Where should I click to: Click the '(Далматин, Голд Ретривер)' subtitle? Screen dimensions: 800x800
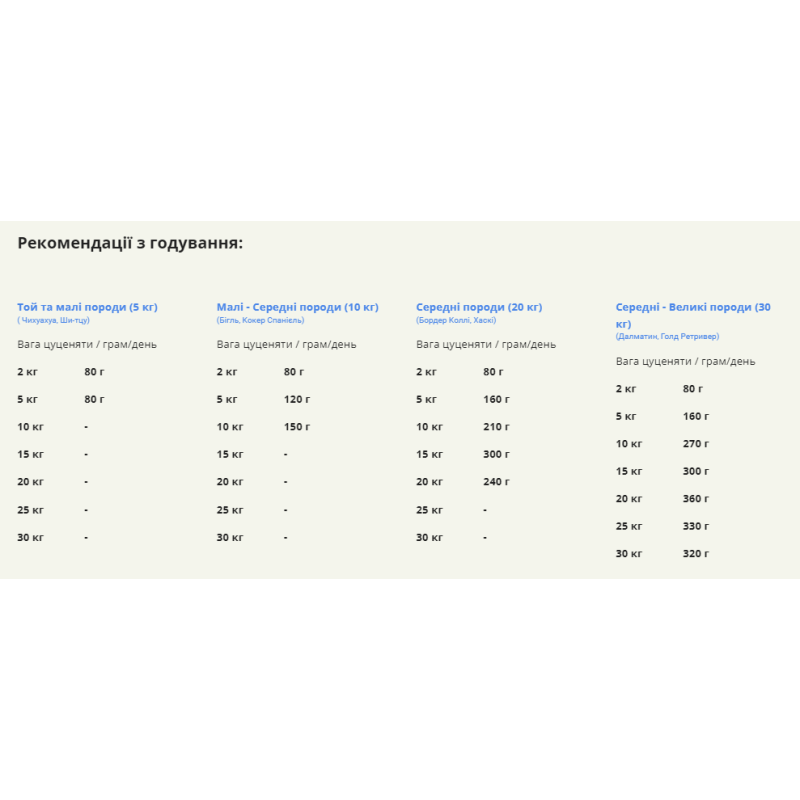(667, 336)
